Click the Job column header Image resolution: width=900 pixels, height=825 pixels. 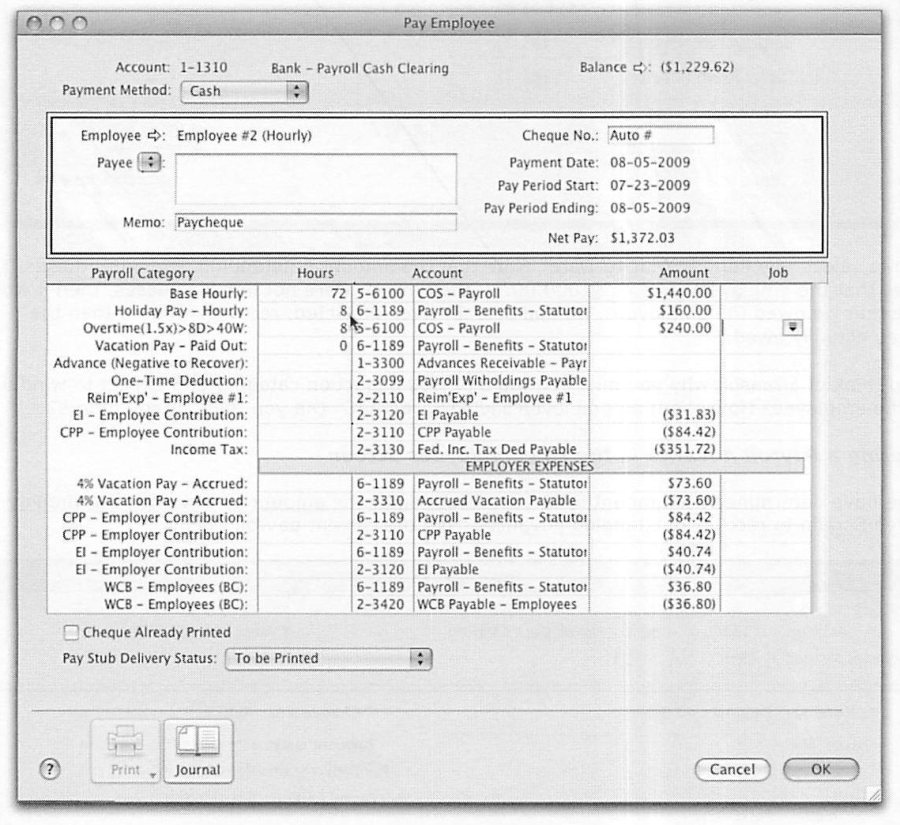[778, 273]
